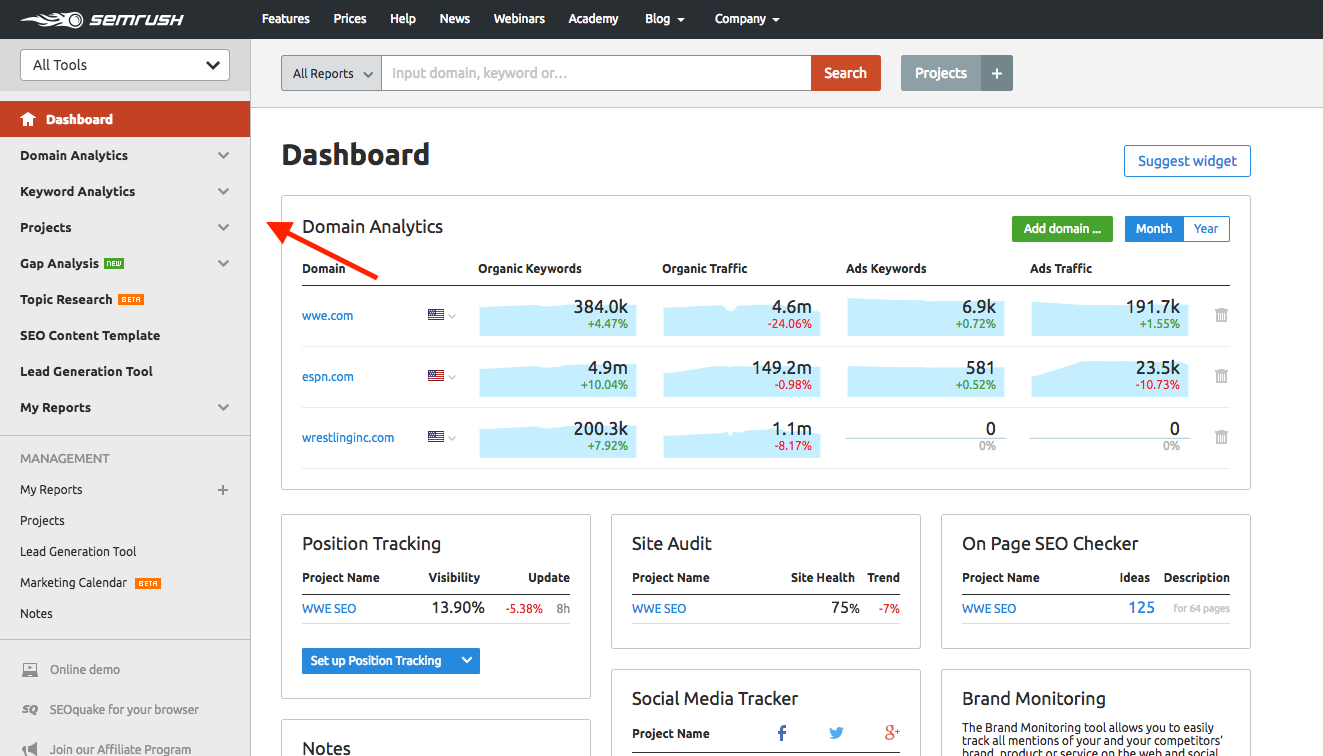This screenshot has height=756, width=1323.
Task: Open News in top navigation
Action: coord(455,19)
